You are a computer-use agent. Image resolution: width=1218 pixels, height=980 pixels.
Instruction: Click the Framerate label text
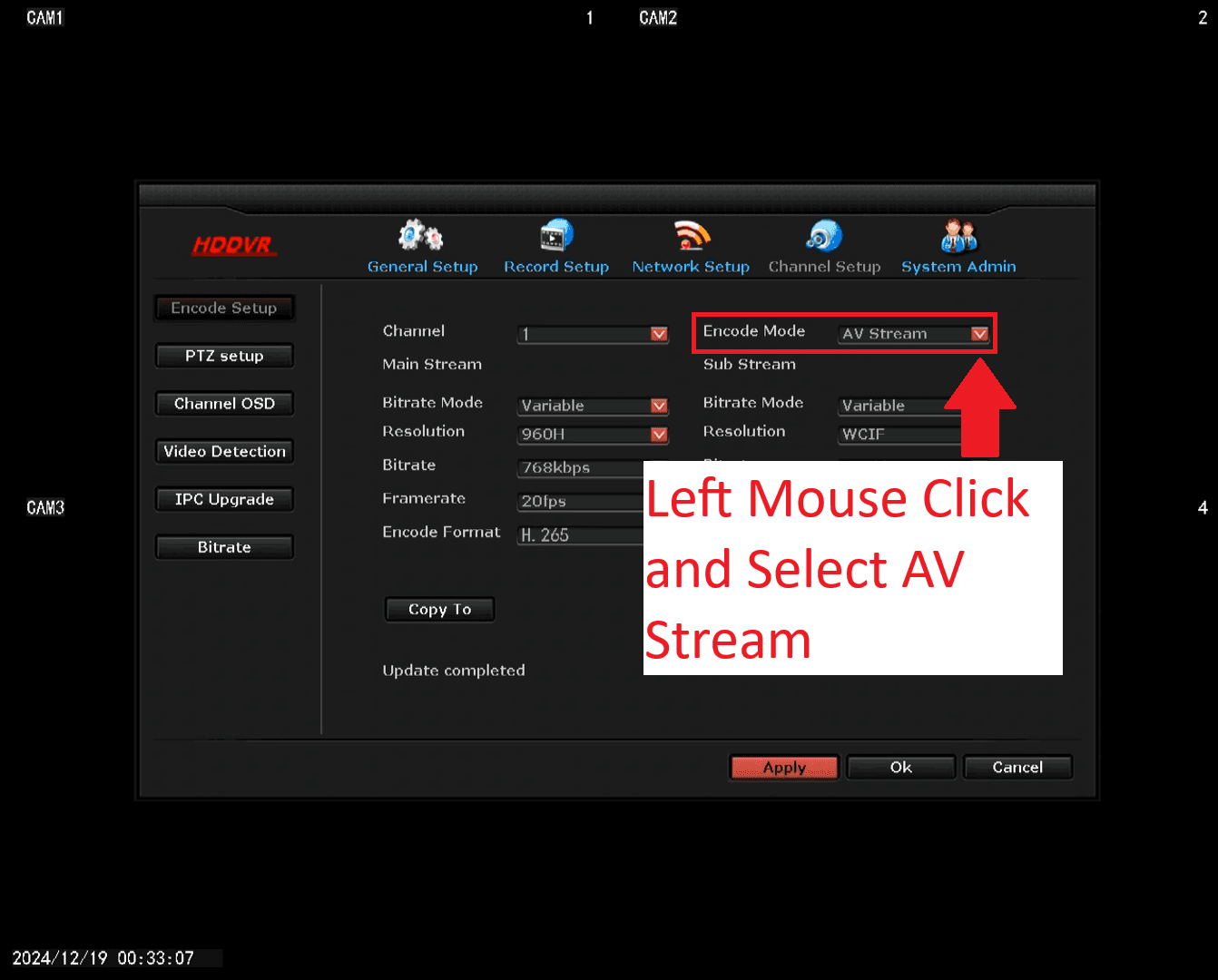[x=424, y=499]
